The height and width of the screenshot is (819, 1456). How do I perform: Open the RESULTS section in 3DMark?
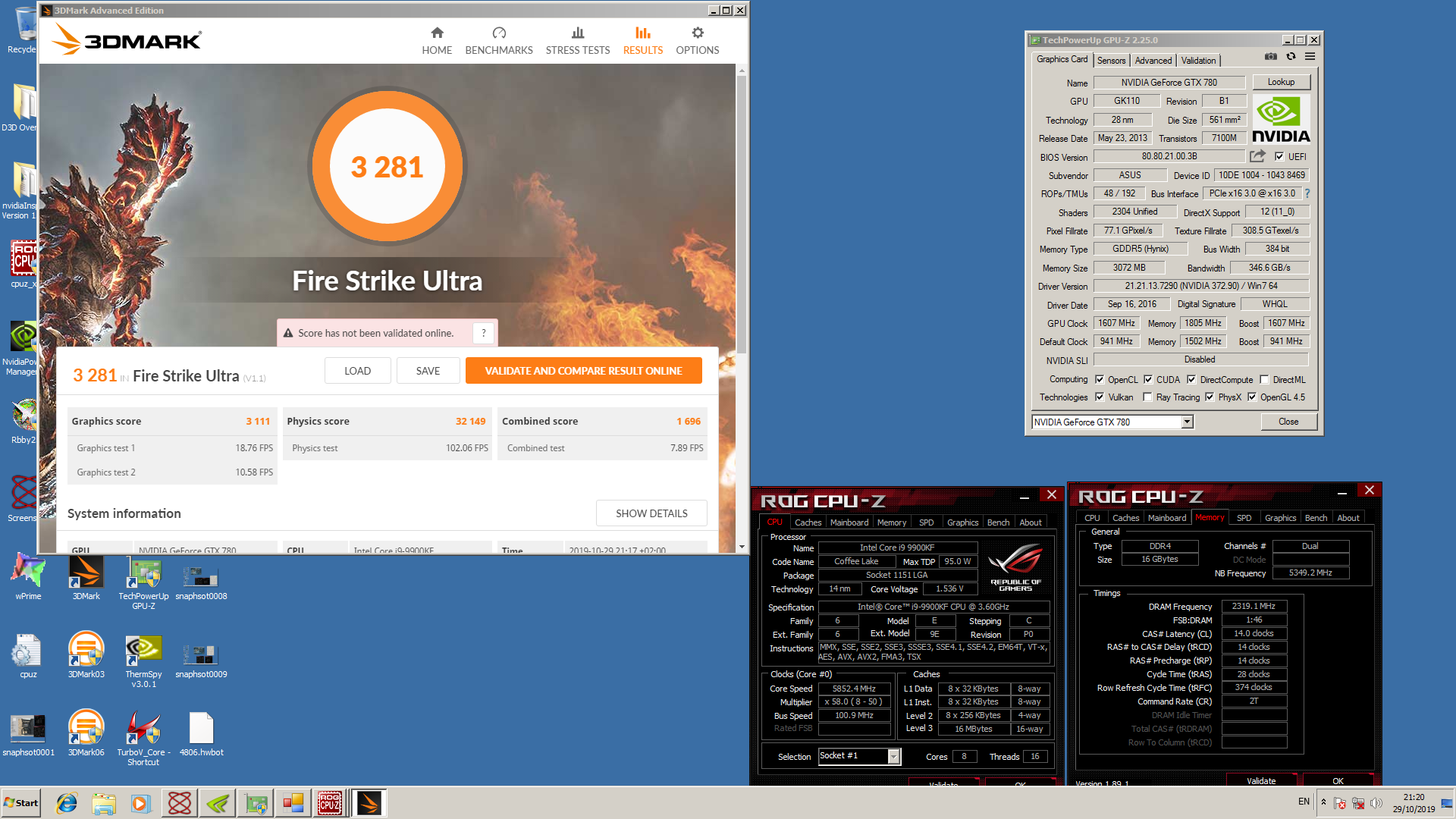click(643, 41)
